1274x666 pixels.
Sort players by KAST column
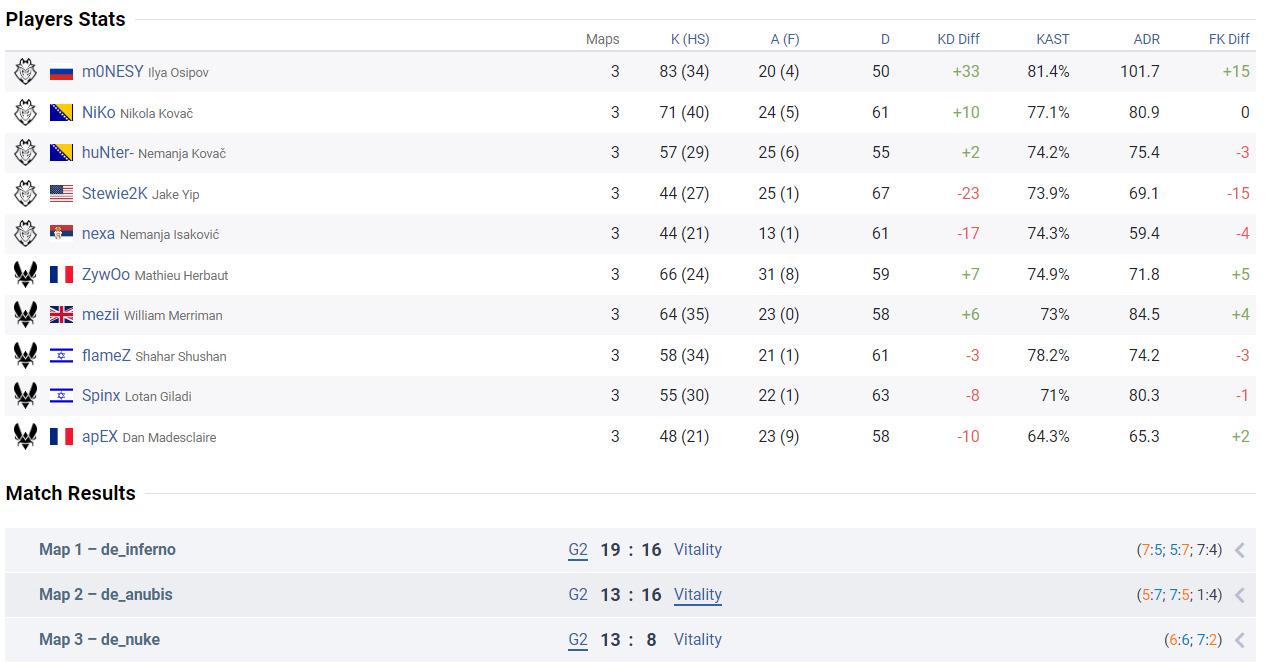click(1052, 39)
